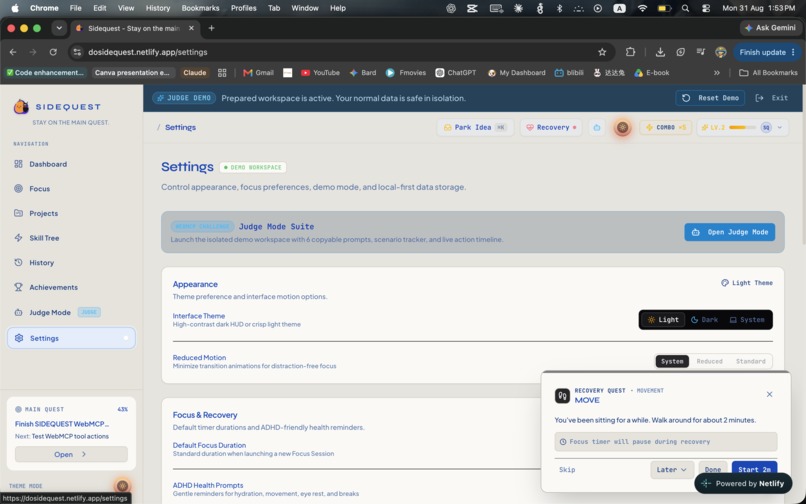Select System interface theme
This screenshot has height=504, width=806.
(747, 320)
